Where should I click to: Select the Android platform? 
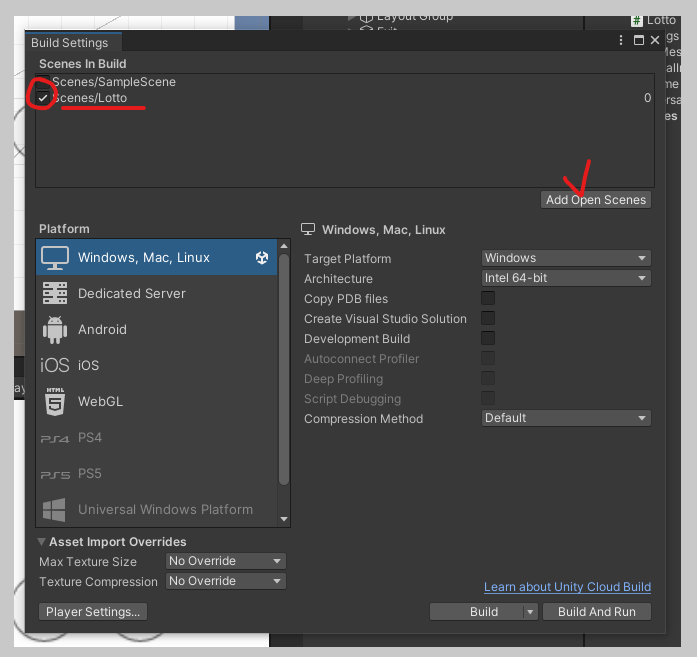pos(156,329)
